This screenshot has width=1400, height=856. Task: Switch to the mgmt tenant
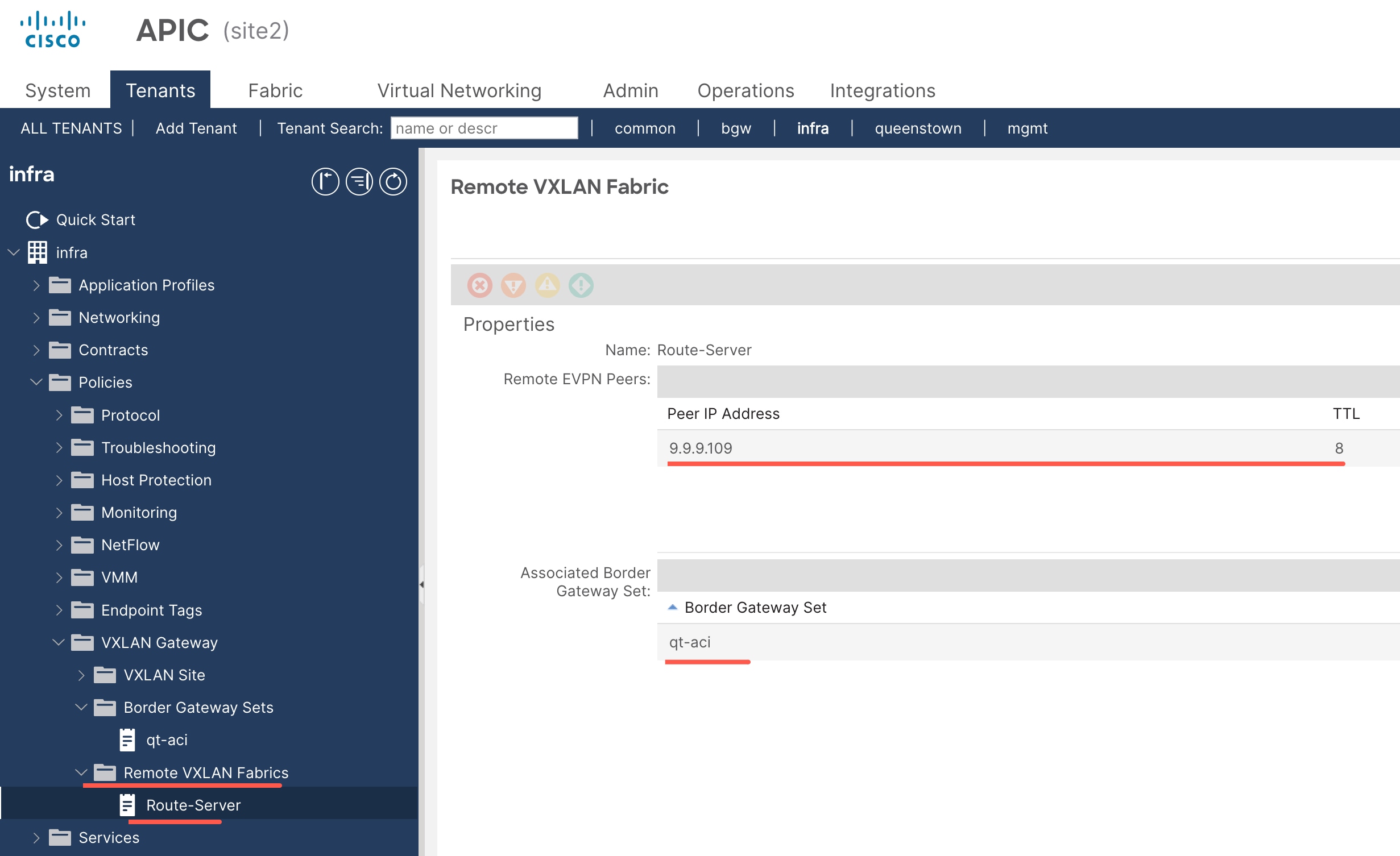[1027, 128]
